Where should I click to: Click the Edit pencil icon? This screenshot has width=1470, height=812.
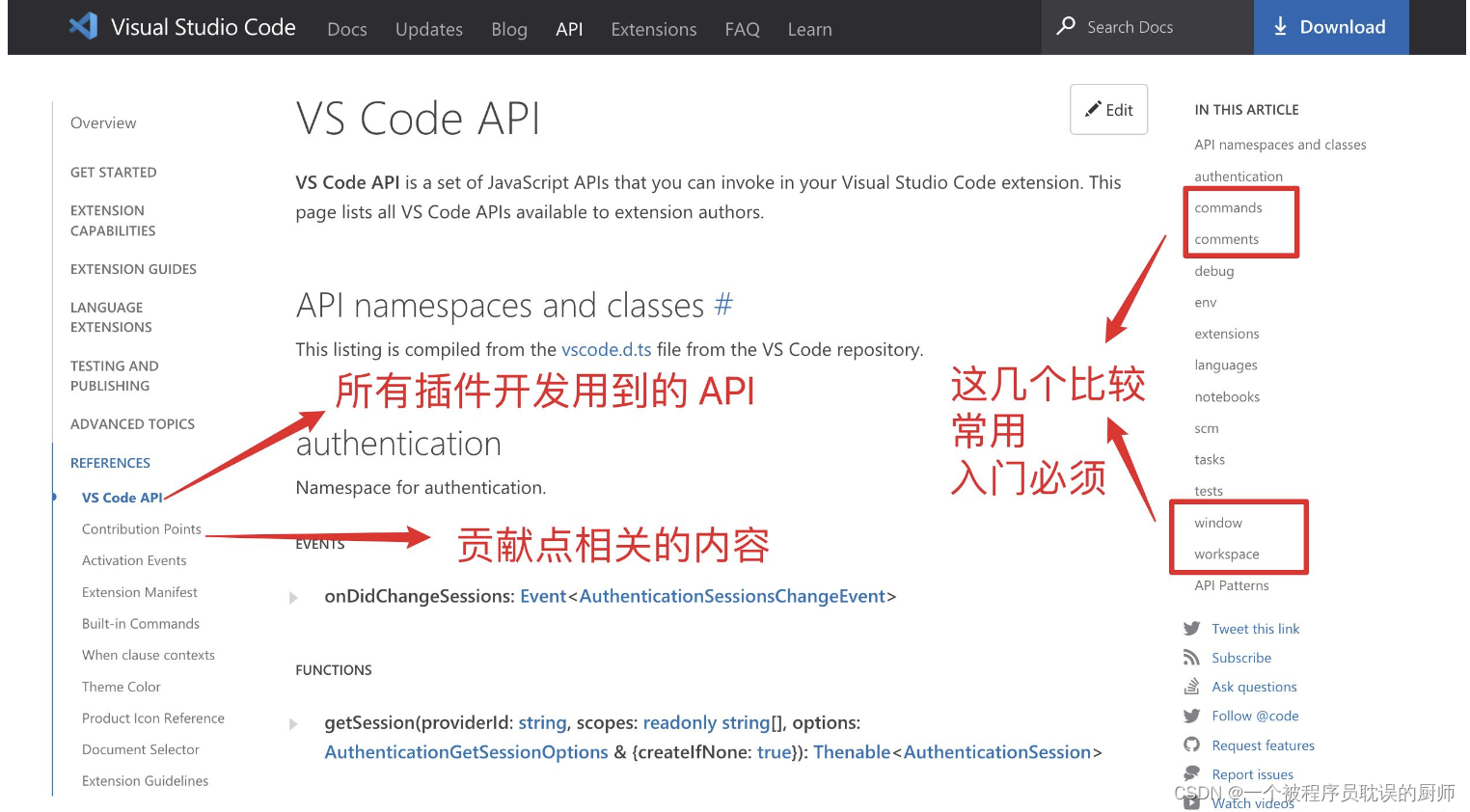click(1093, 109)
